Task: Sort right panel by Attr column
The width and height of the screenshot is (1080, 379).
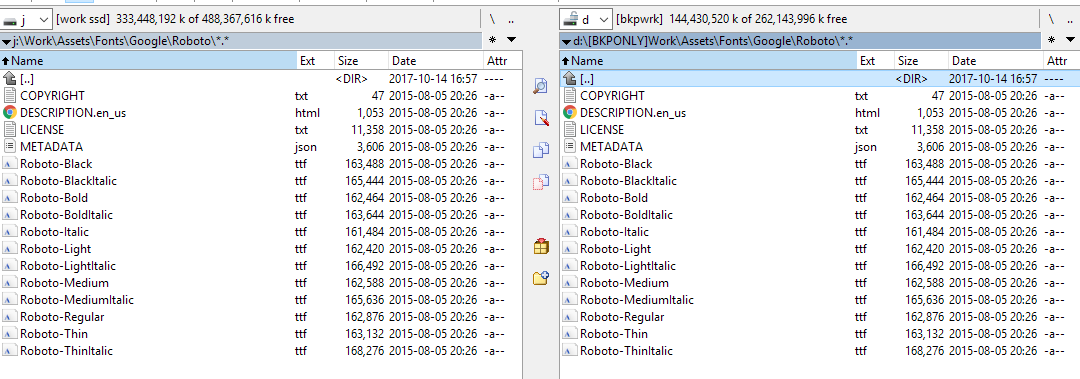Action: 1061,61
